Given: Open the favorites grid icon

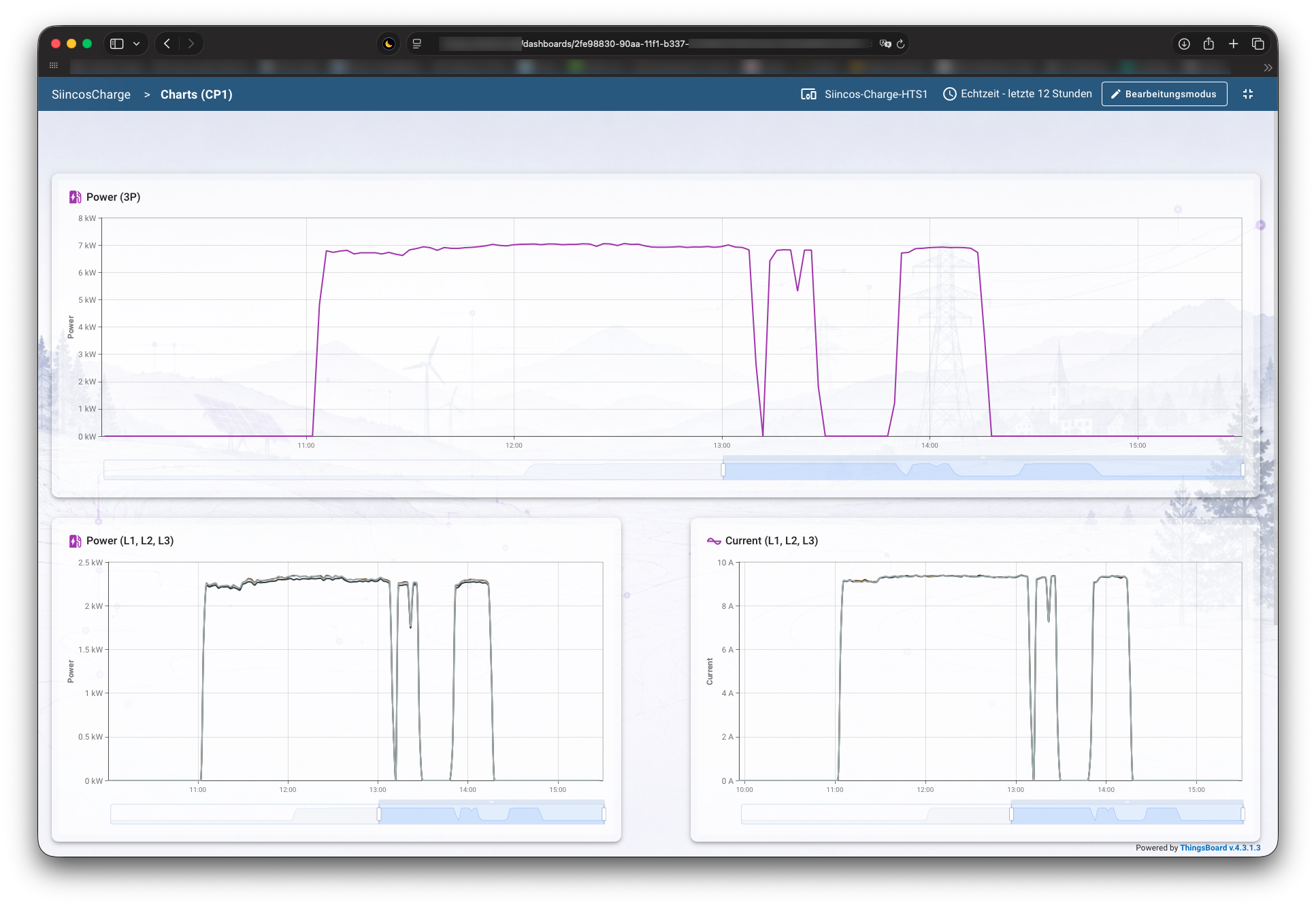Looking at the screenshot, I should pyautogui.click(x=54, y=65).
